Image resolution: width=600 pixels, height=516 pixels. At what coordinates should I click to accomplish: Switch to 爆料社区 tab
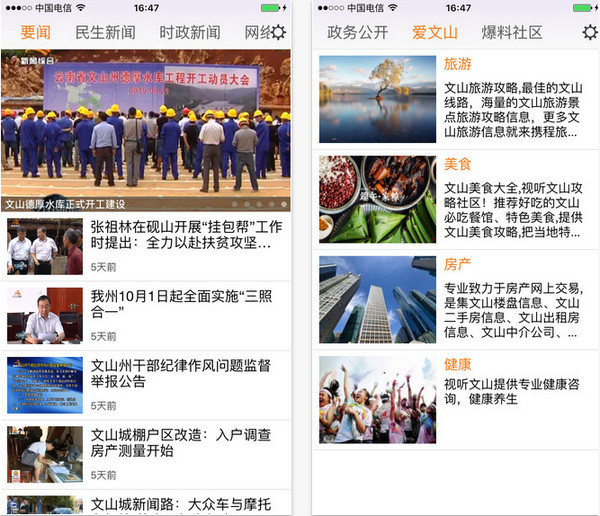[x=512, y=33]
